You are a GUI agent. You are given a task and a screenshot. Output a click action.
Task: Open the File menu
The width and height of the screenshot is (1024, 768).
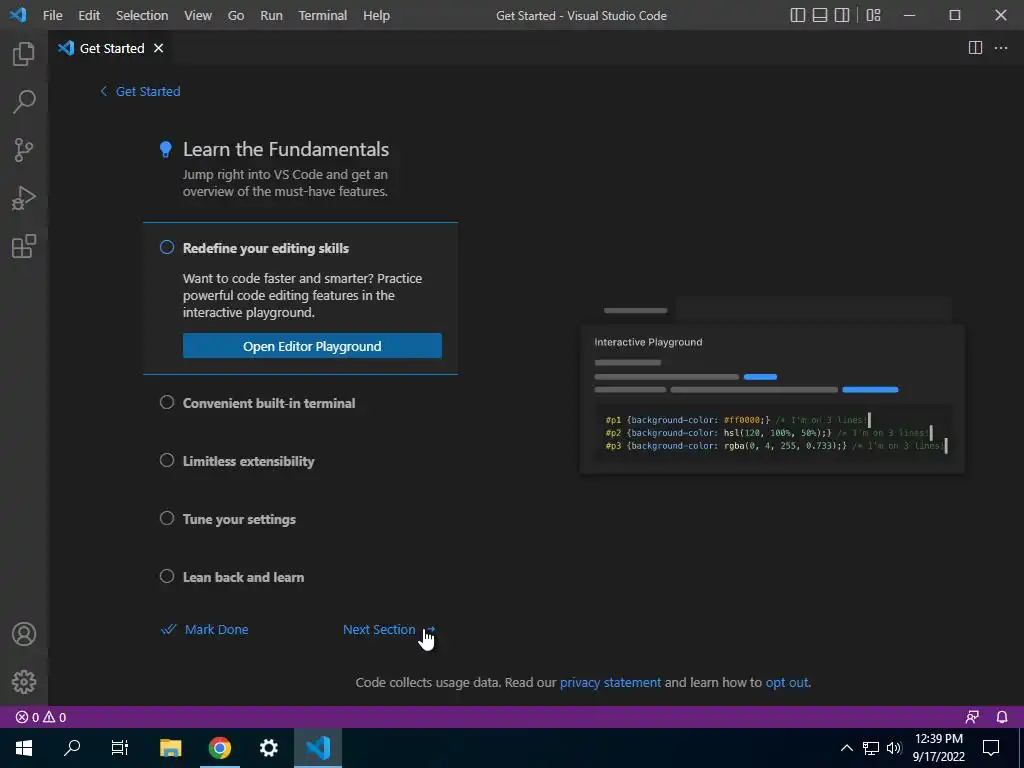click(x=52, y=15)
